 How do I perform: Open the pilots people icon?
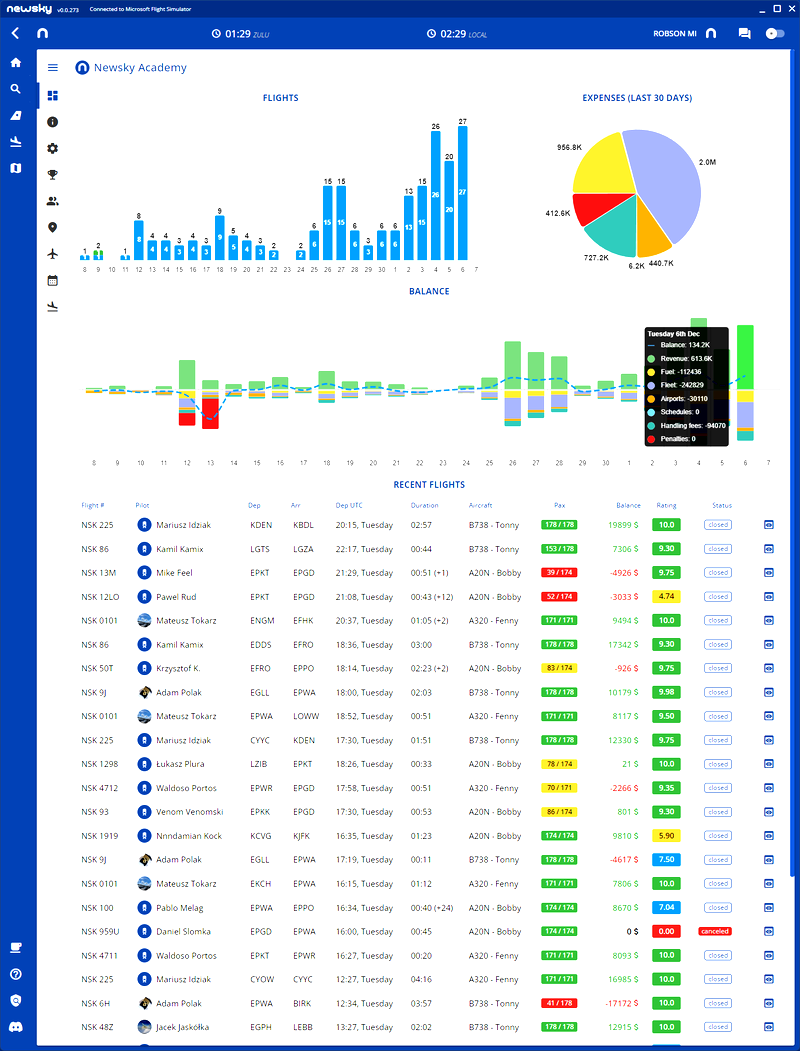[52, 200]
